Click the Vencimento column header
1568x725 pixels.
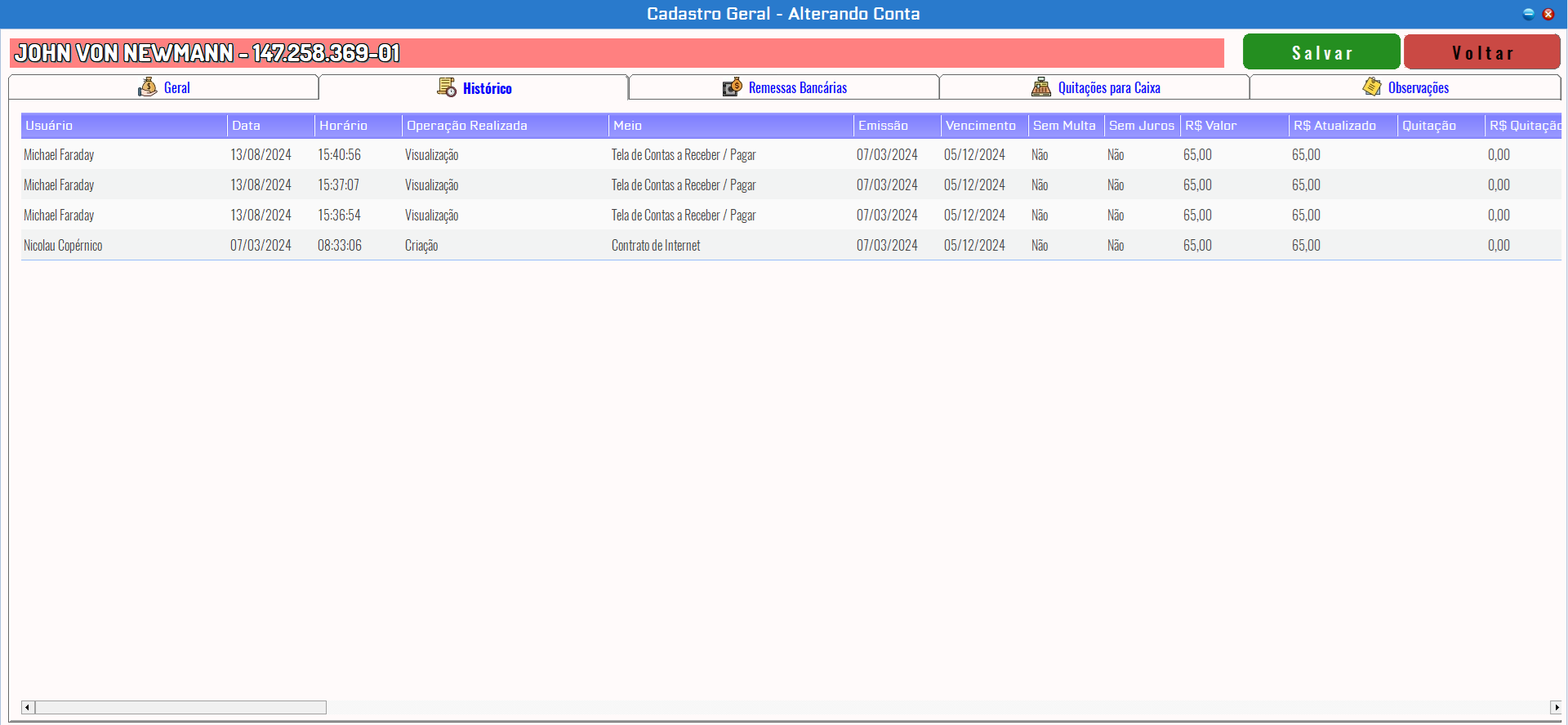985,126
